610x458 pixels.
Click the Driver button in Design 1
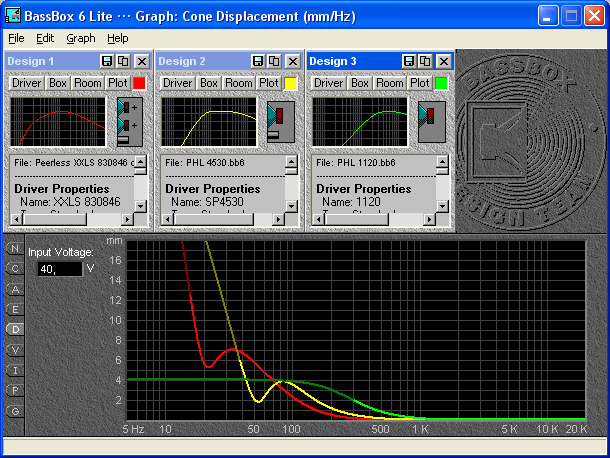click(x=26, y=83)
